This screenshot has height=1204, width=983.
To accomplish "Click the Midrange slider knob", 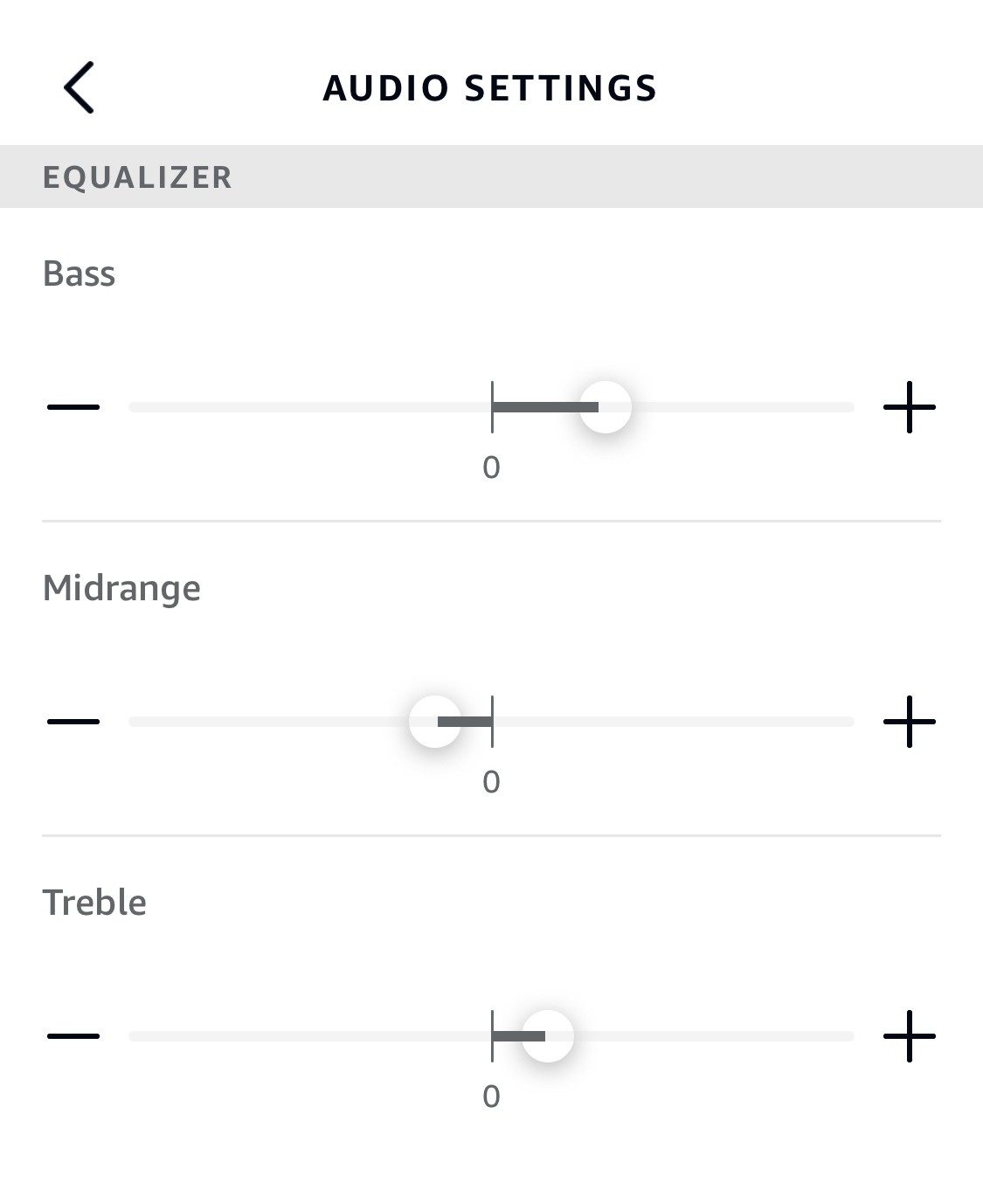I will 434,722.
